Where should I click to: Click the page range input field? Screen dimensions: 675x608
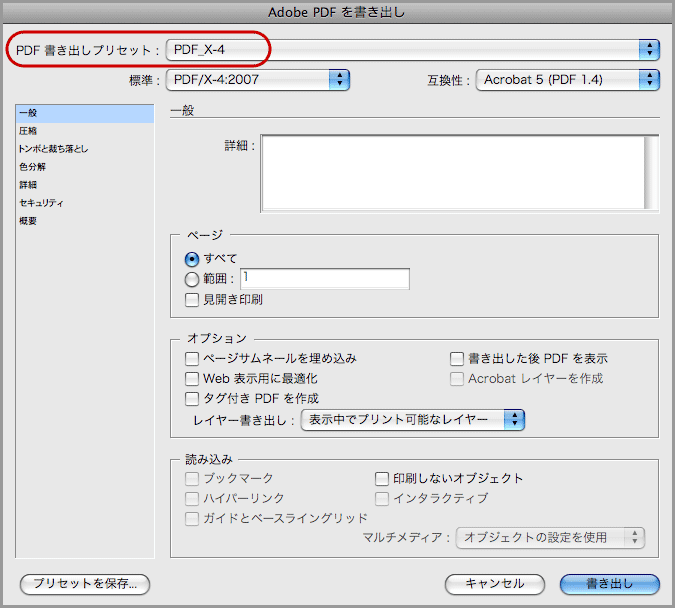click(x=324, y=279)
